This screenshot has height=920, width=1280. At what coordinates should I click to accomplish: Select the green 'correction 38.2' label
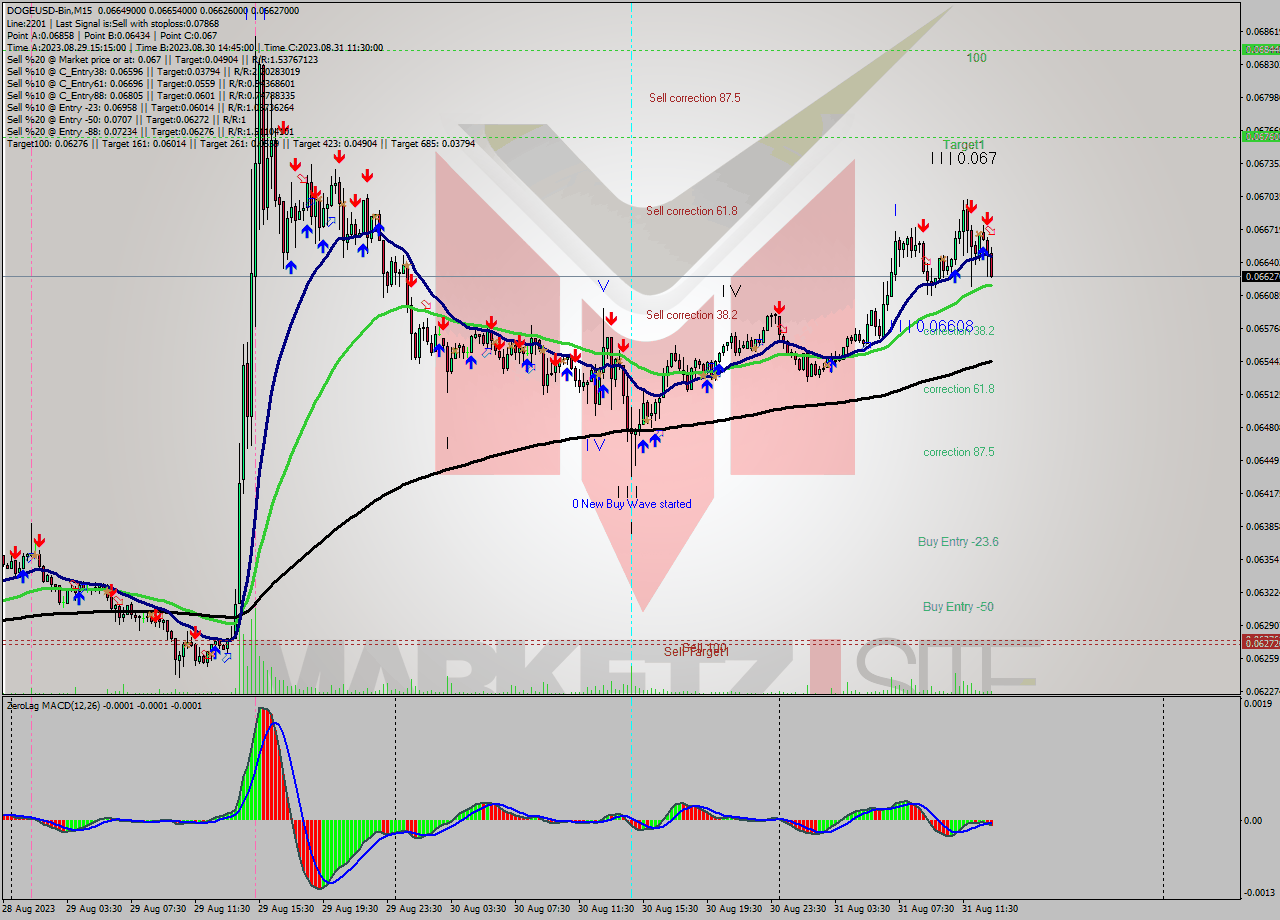pyautogui.click(x=958, y=331)
